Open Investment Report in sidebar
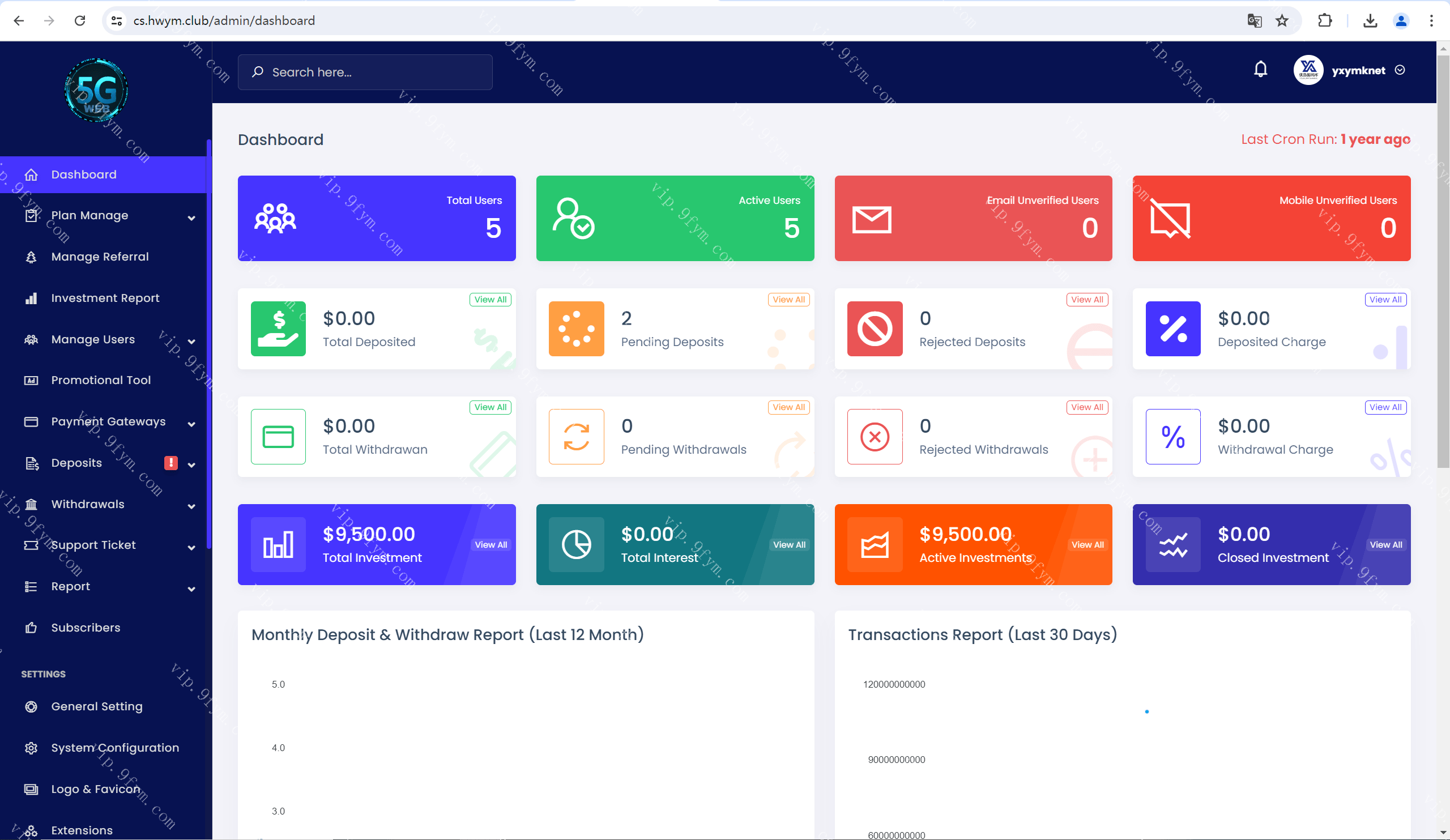Viewport: 1450px width, 840px height. point(105,298)
